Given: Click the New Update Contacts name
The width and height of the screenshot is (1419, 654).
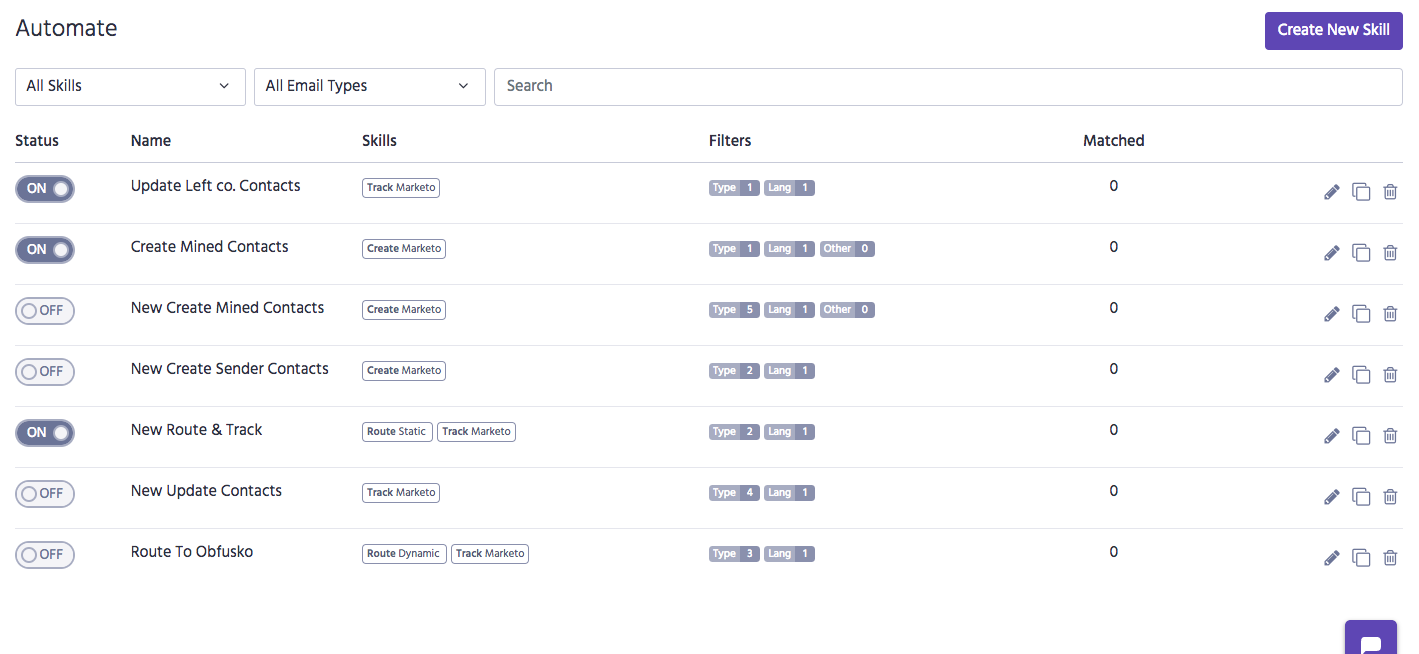Looking at the screenshot, I should [206, 491].
